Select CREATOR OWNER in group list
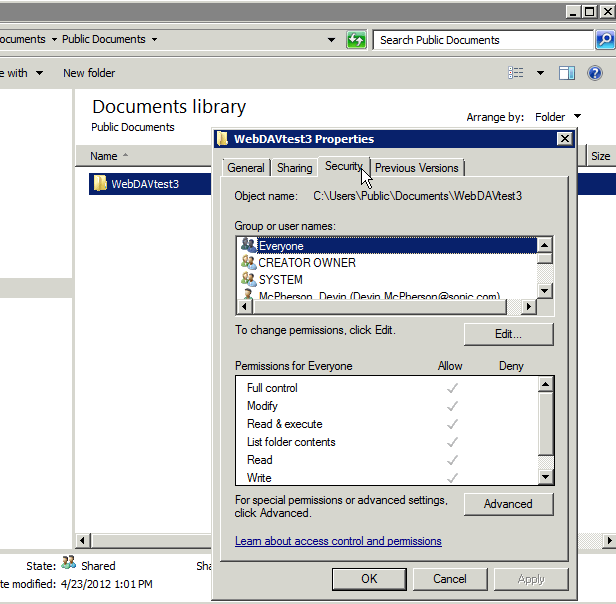 tap(306, 263)
